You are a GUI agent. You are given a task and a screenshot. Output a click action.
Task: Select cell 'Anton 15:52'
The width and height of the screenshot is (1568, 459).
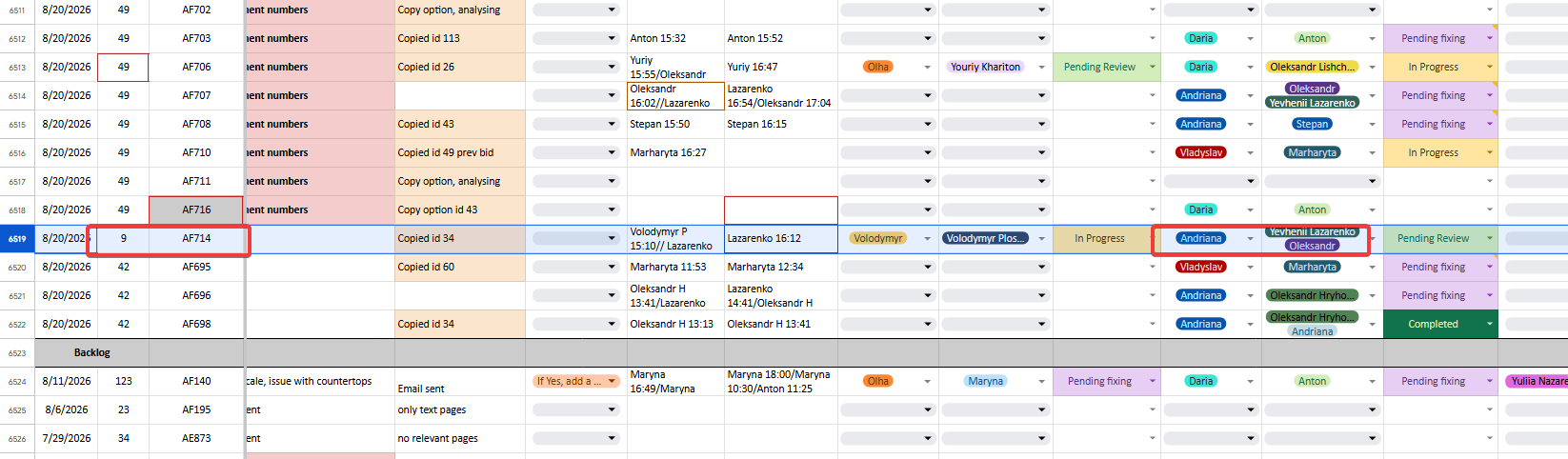point(781,39)
